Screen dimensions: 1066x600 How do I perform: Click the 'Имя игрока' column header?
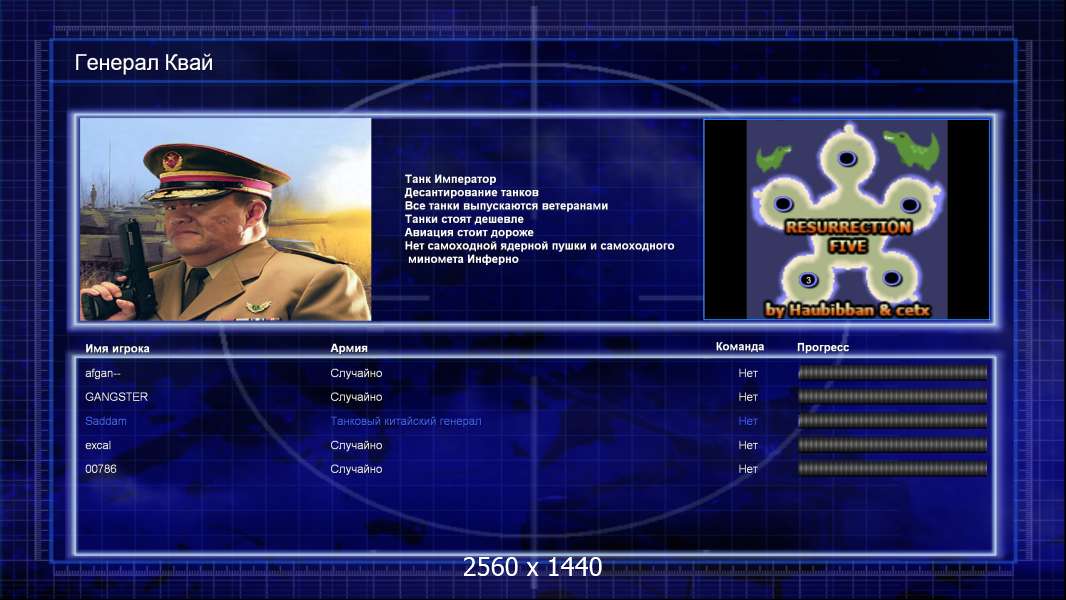pyautogui.click(x=117, y=349)
